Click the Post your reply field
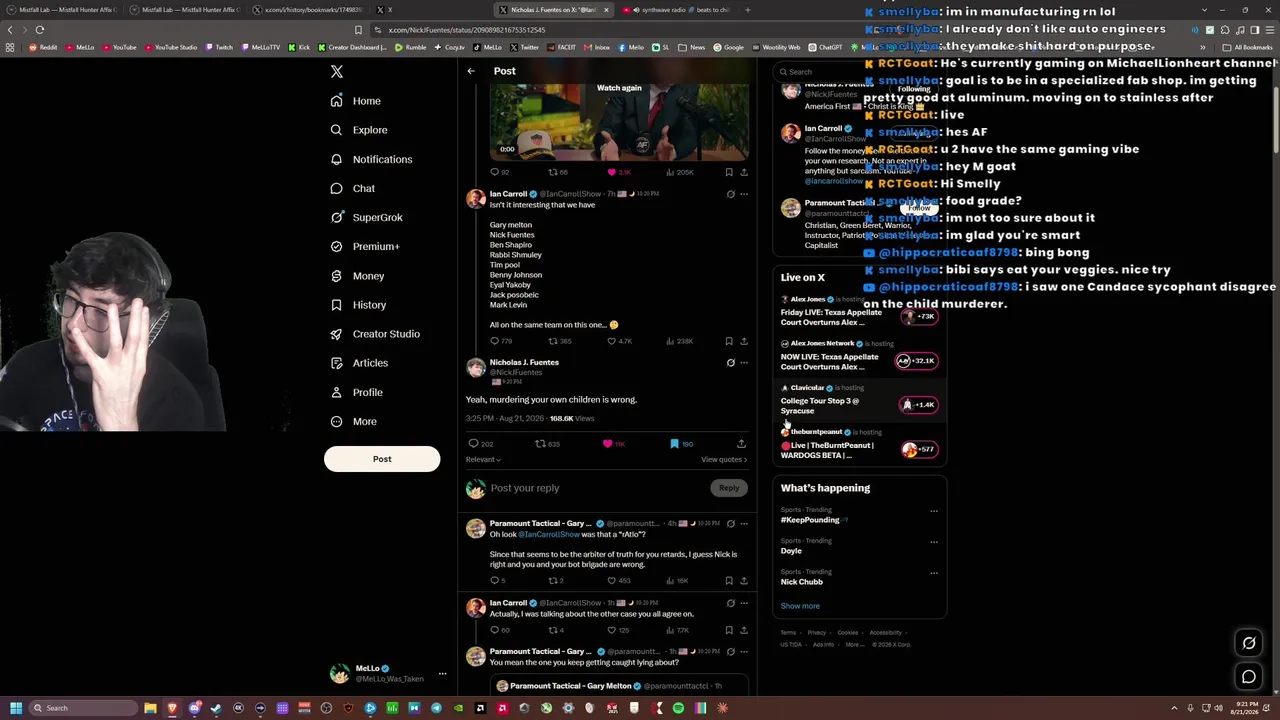 point(598,488)
